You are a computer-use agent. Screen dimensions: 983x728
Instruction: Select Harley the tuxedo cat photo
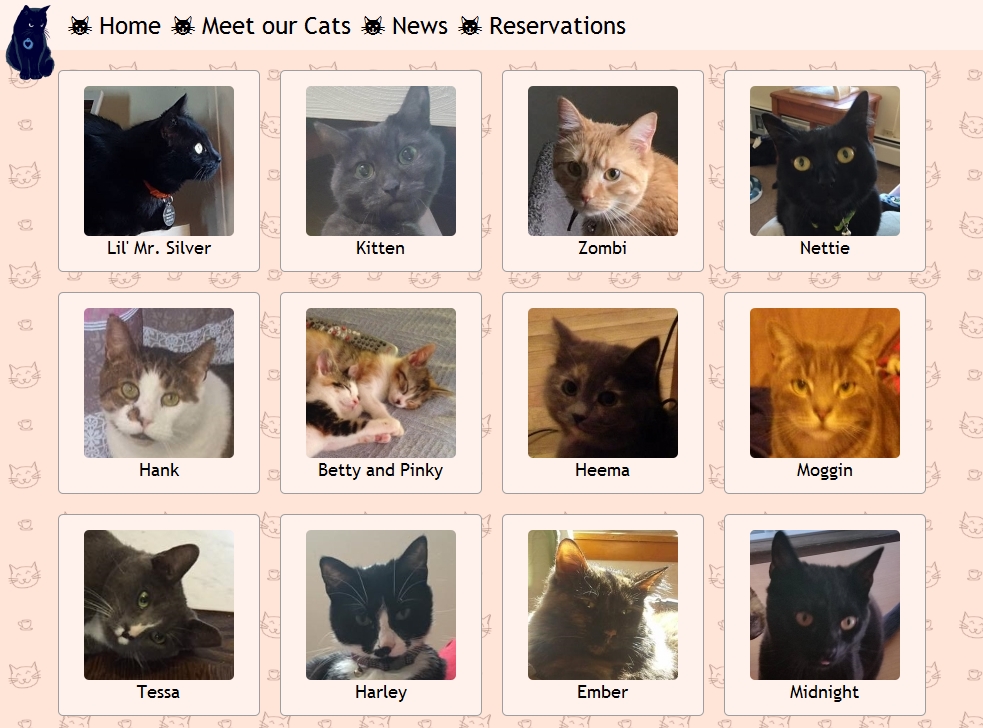pyautogui.click(x=381, y=604)
